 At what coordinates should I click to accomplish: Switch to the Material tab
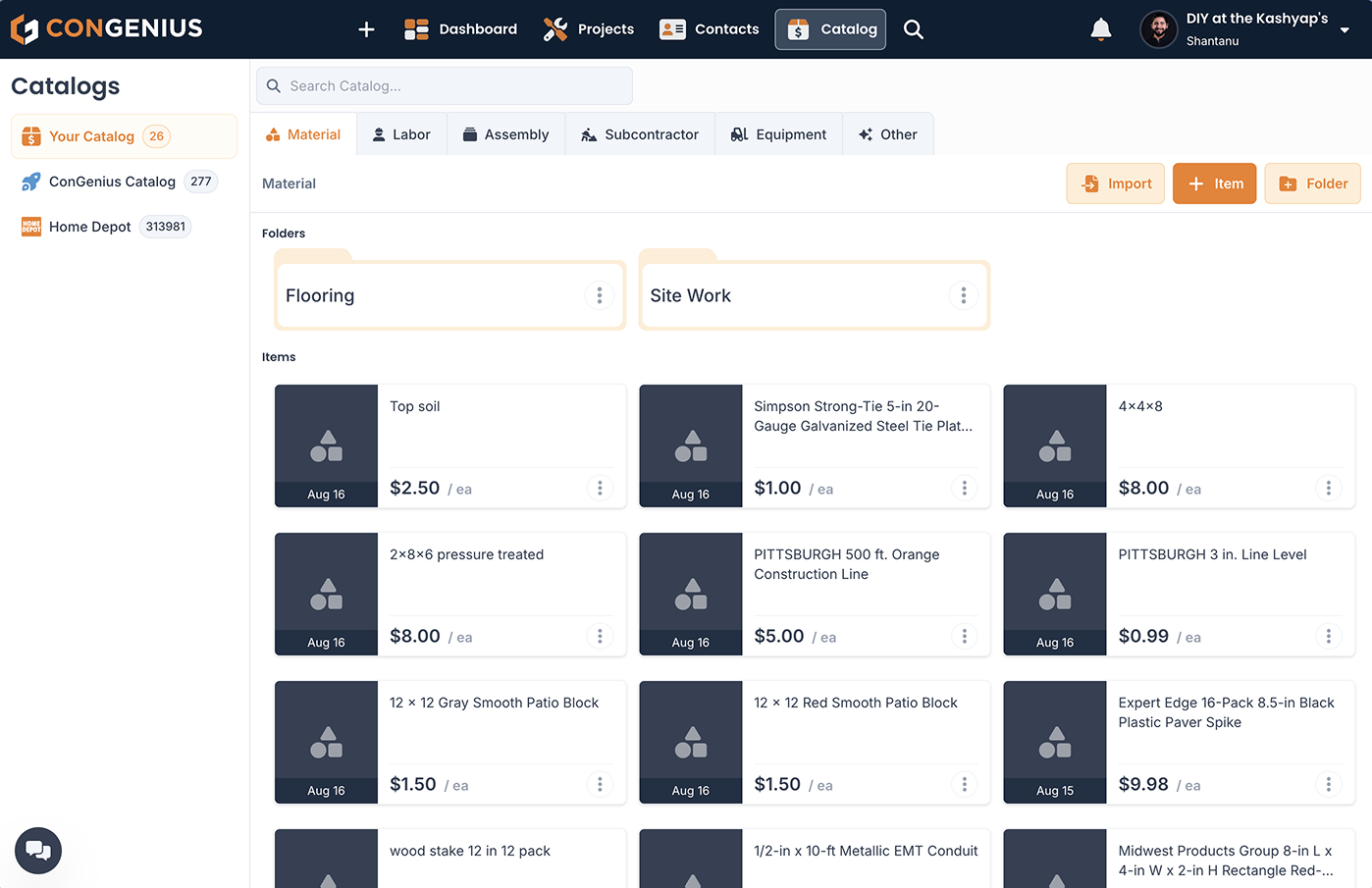coord(303,134)
